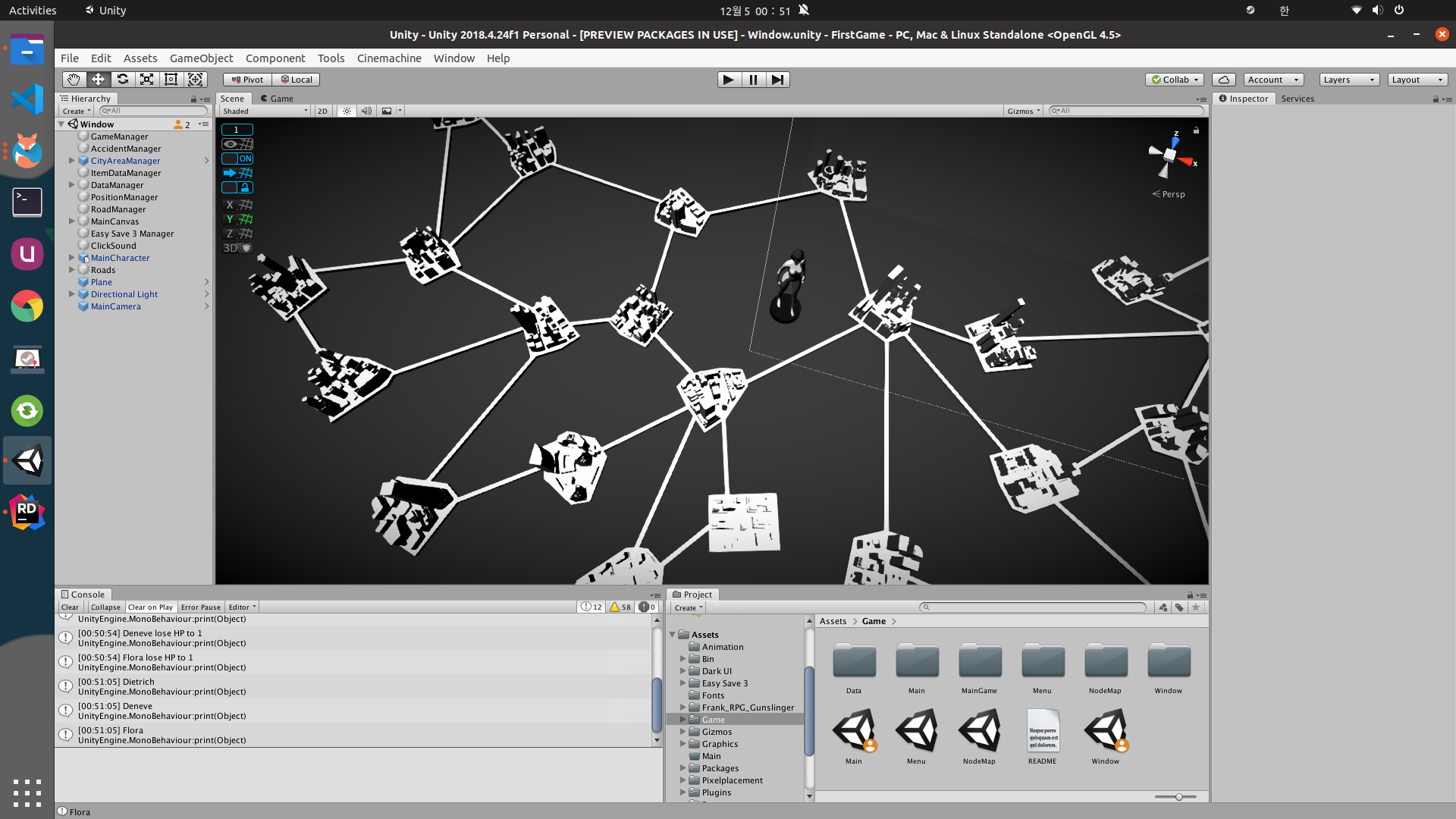This screenshot has height=819, width=1456.
Task: Open the Component menu
Action: pos(275,58)
